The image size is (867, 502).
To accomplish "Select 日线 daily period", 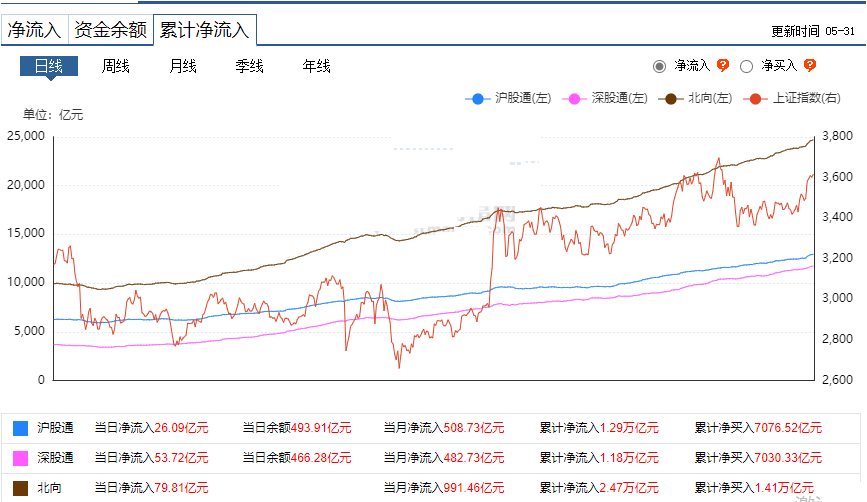I will pyautogui.click(x=49, y=66).
